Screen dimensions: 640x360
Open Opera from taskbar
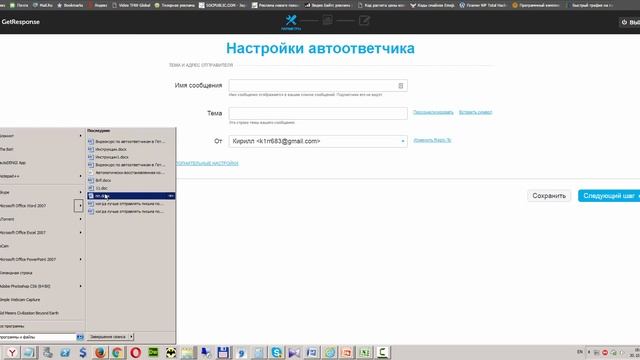tap(136, 352)
